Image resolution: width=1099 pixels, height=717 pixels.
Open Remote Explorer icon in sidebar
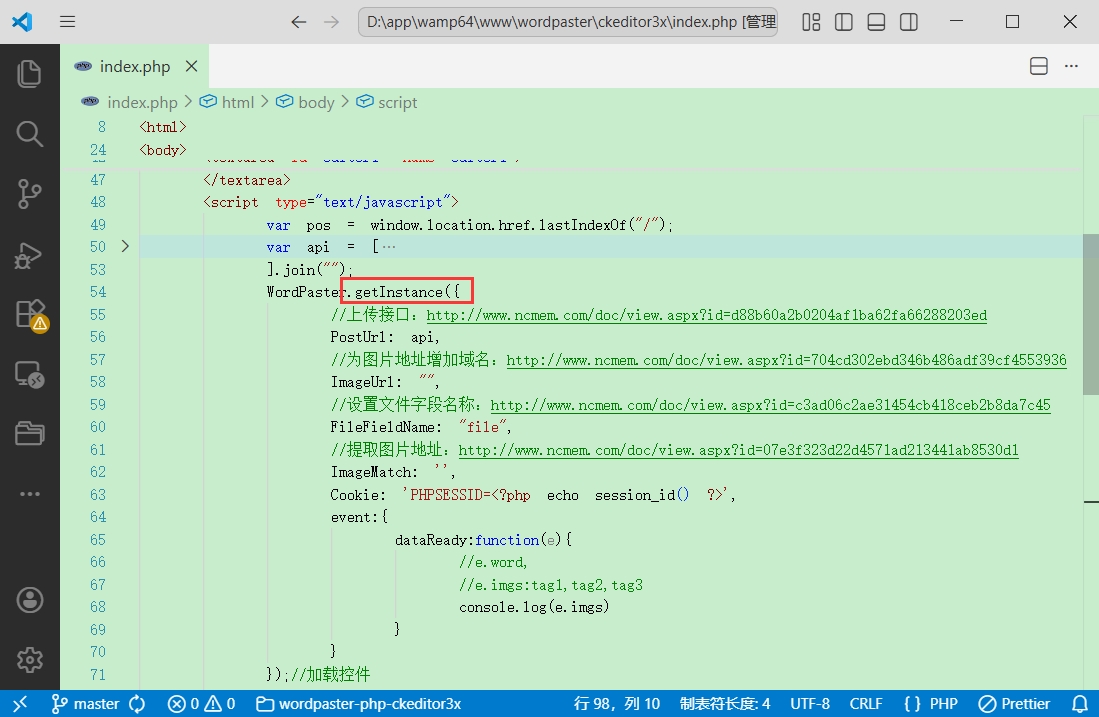29,374
